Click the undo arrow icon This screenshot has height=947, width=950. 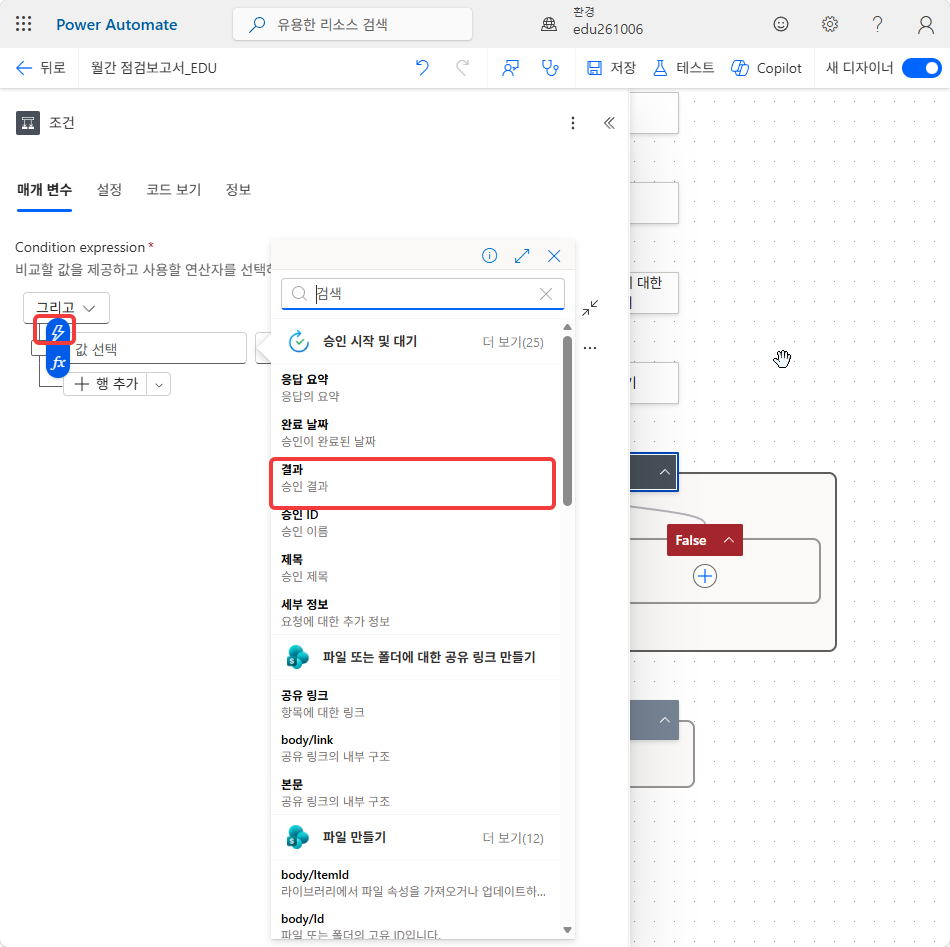[422, 68]
